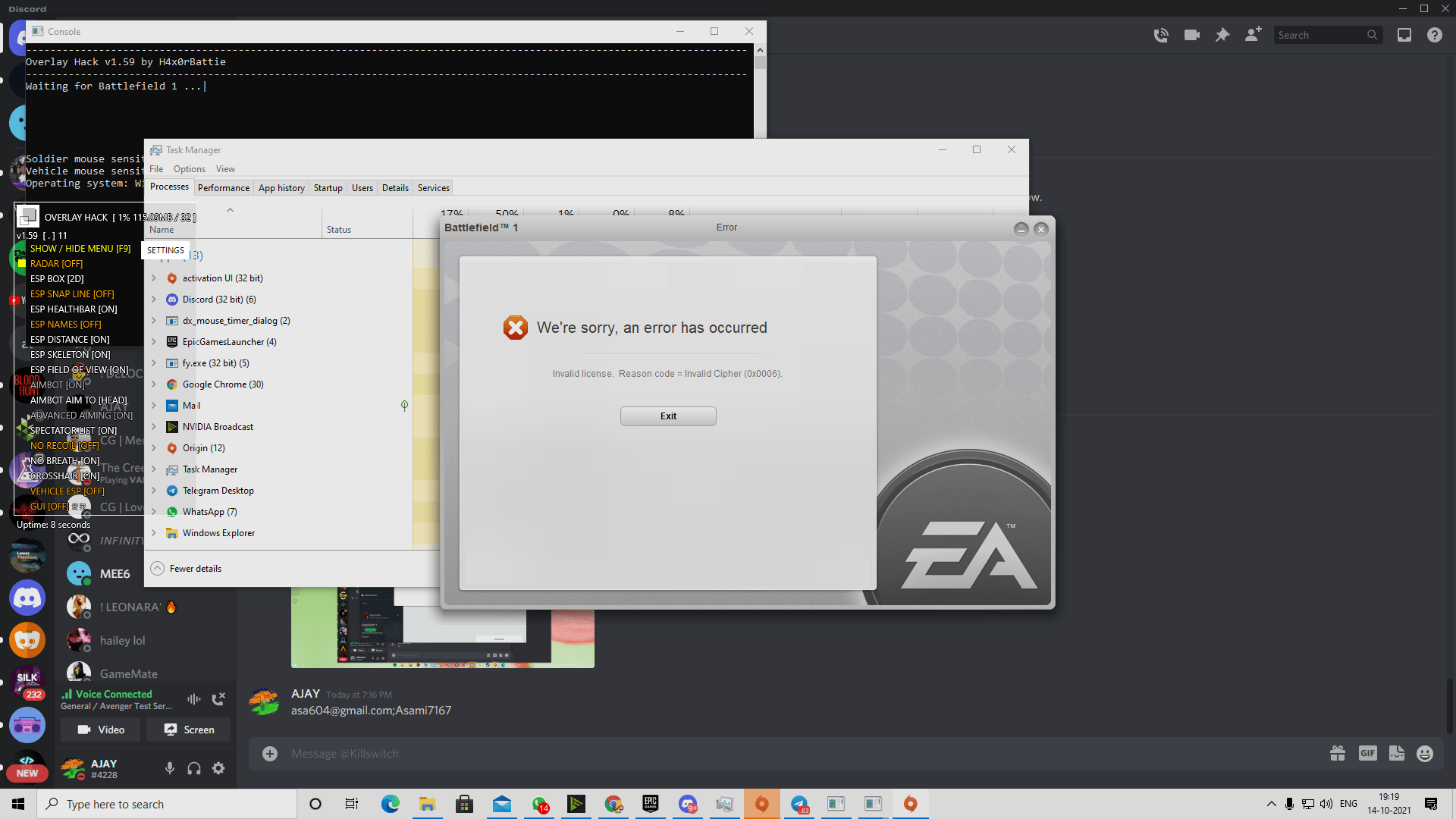The image size is (1456, 819).
Task: Click the Discord search field
Action: (x=1328, y=35)
